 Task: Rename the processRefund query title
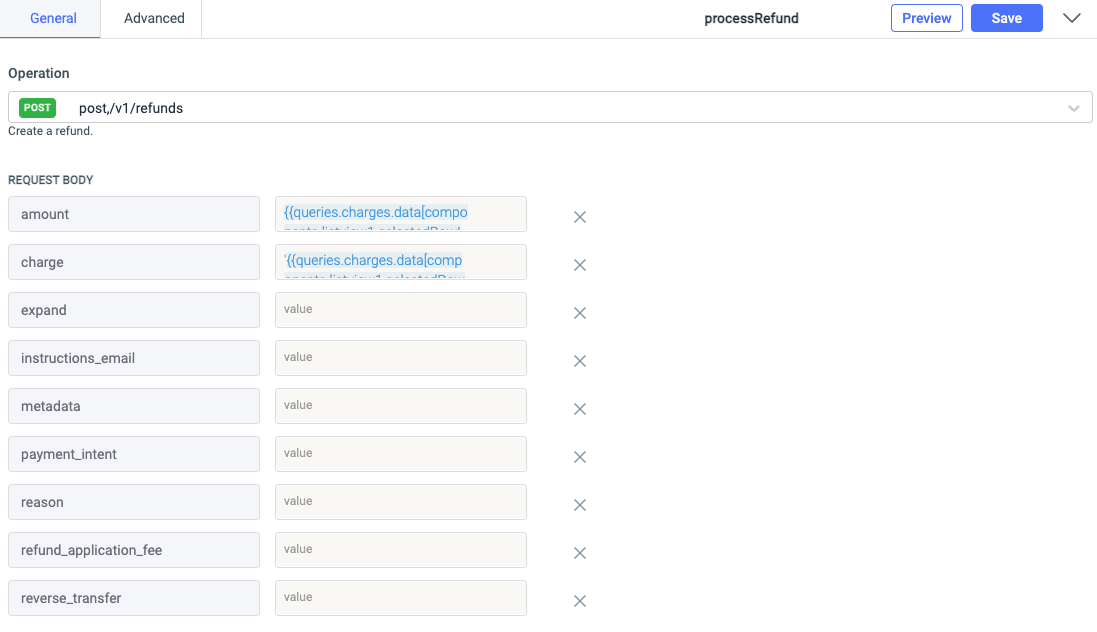[x=751, y=18]
